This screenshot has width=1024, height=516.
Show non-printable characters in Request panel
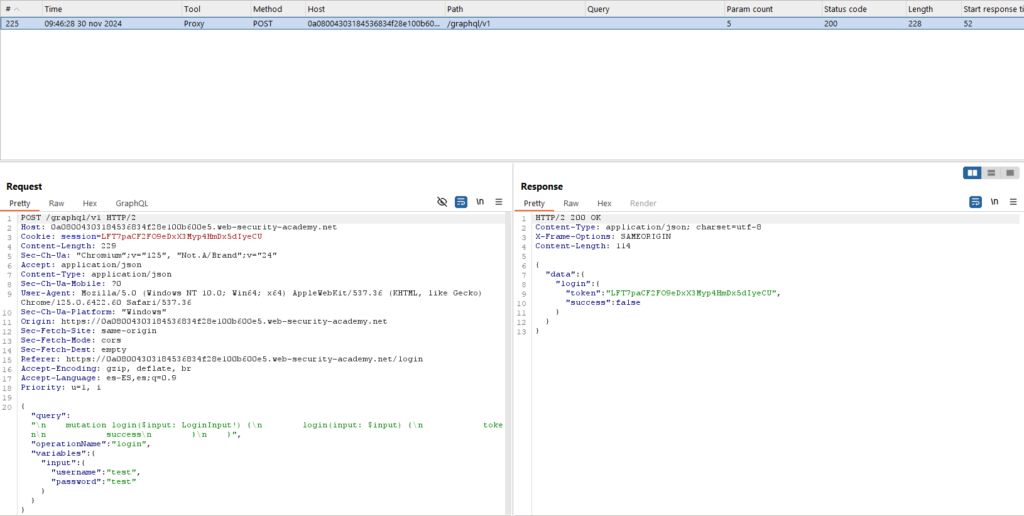tap(480, 202)
